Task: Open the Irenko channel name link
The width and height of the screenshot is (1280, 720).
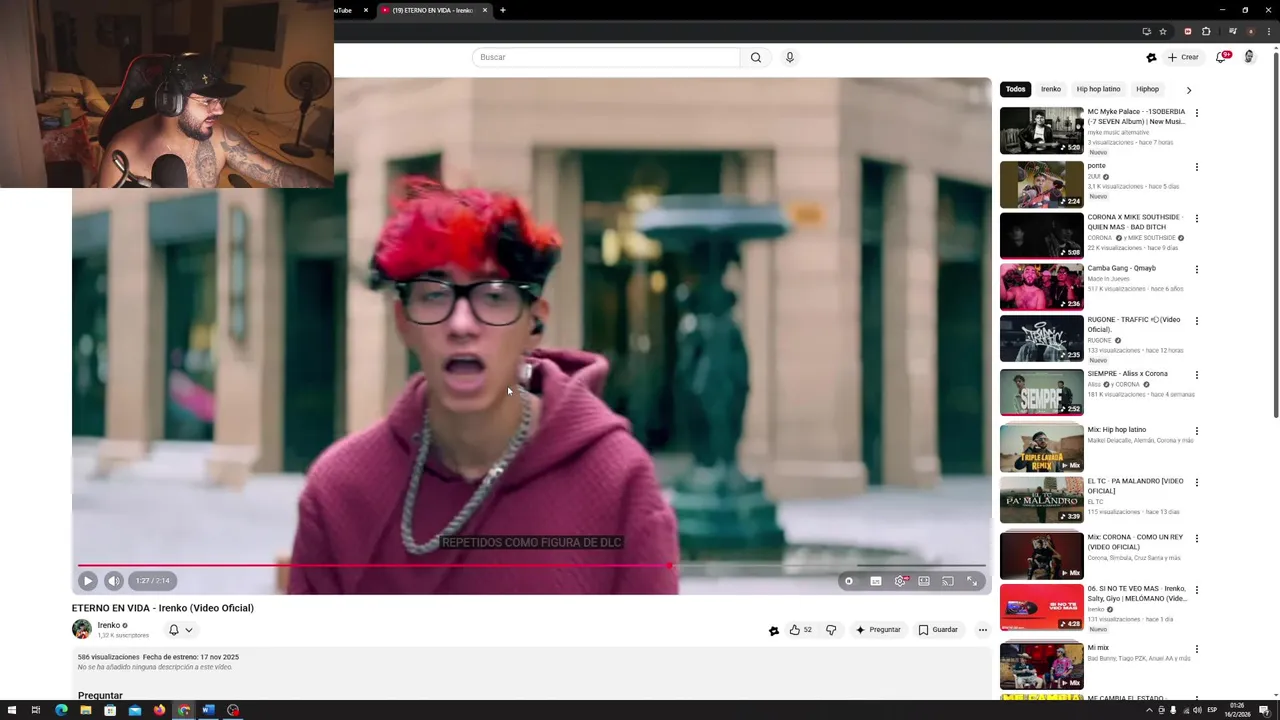Action: (x=109, y=625)
